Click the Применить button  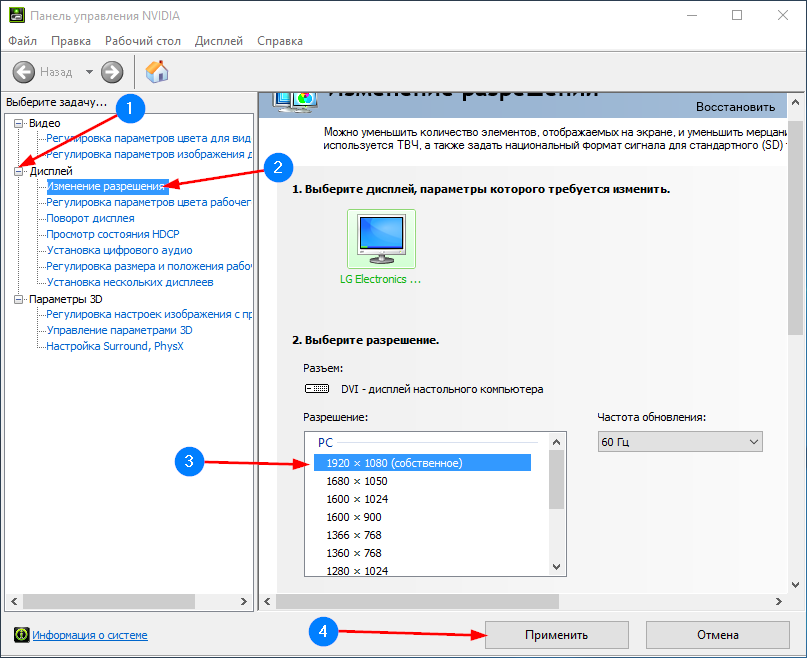click(556, 635)
